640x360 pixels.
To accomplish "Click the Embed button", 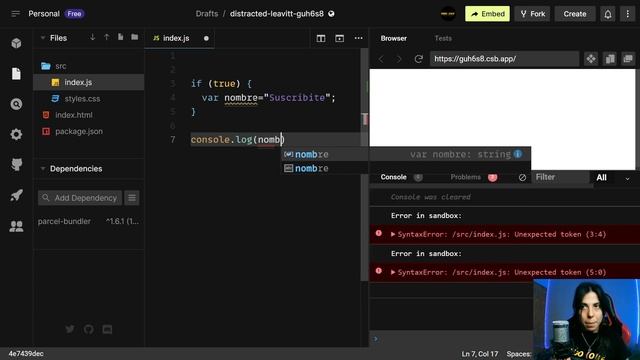I will point(487,14).
